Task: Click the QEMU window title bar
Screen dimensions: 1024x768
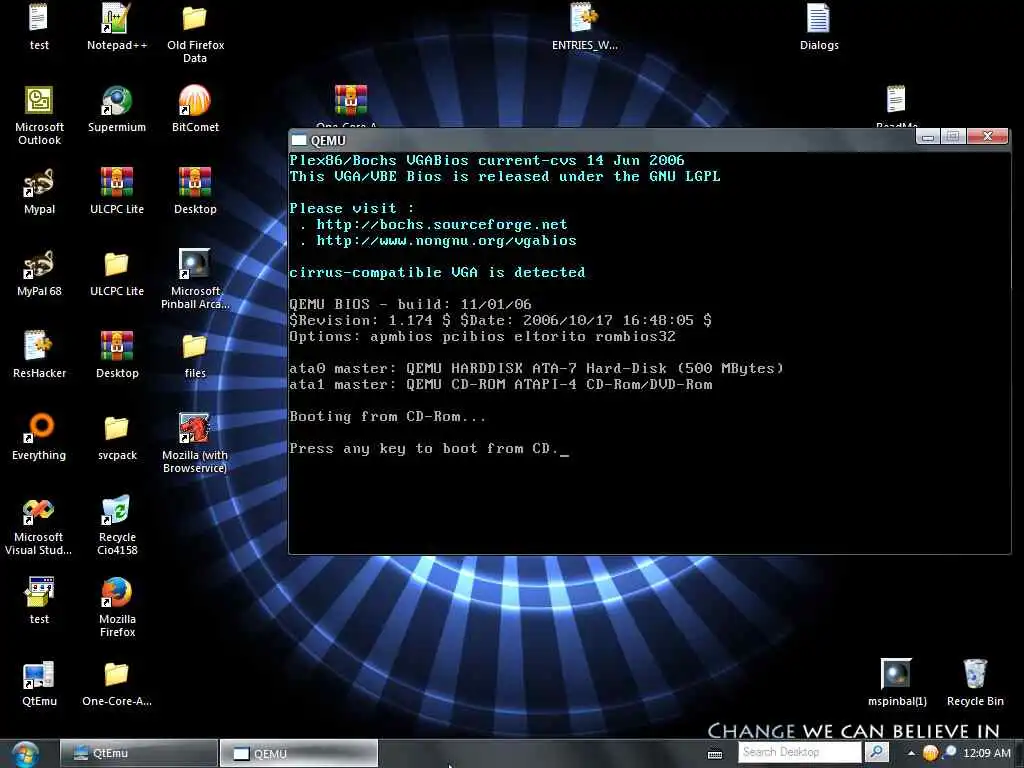Action: [x=601, y=140]
